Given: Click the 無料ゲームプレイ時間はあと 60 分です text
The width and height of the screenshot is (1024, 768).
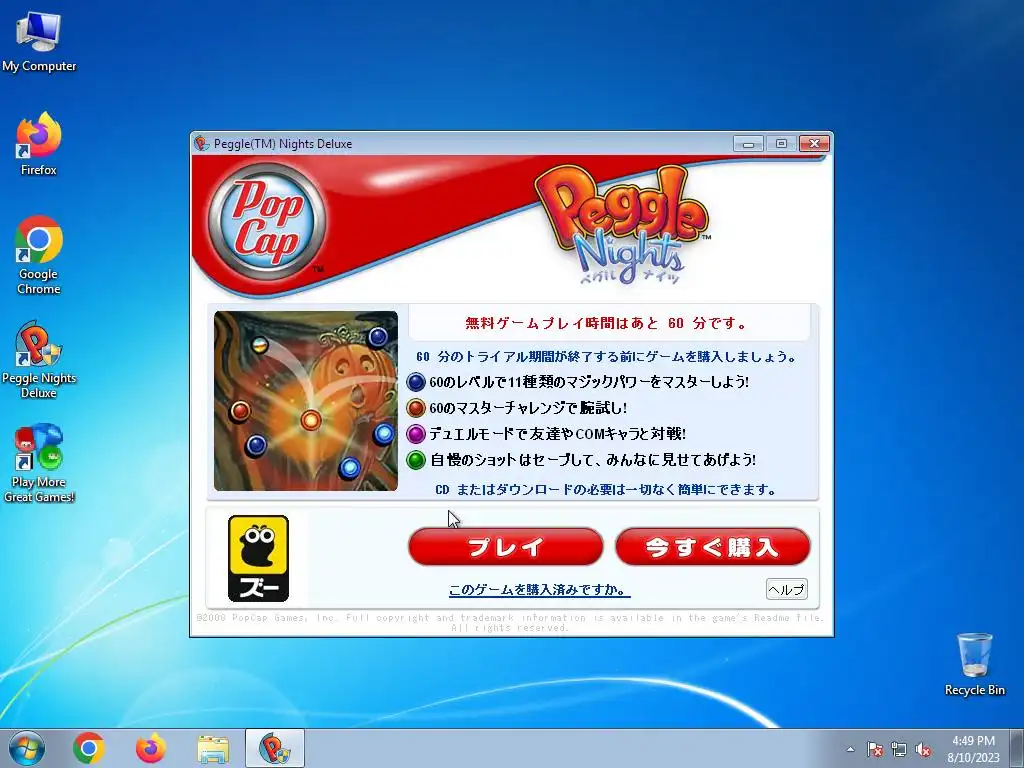Looking at the screenshot, I should pos(606,323).
